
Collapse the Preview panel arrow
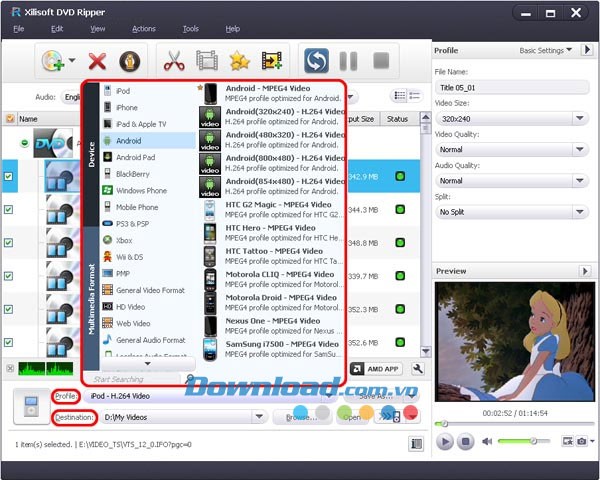pos(585,271)
